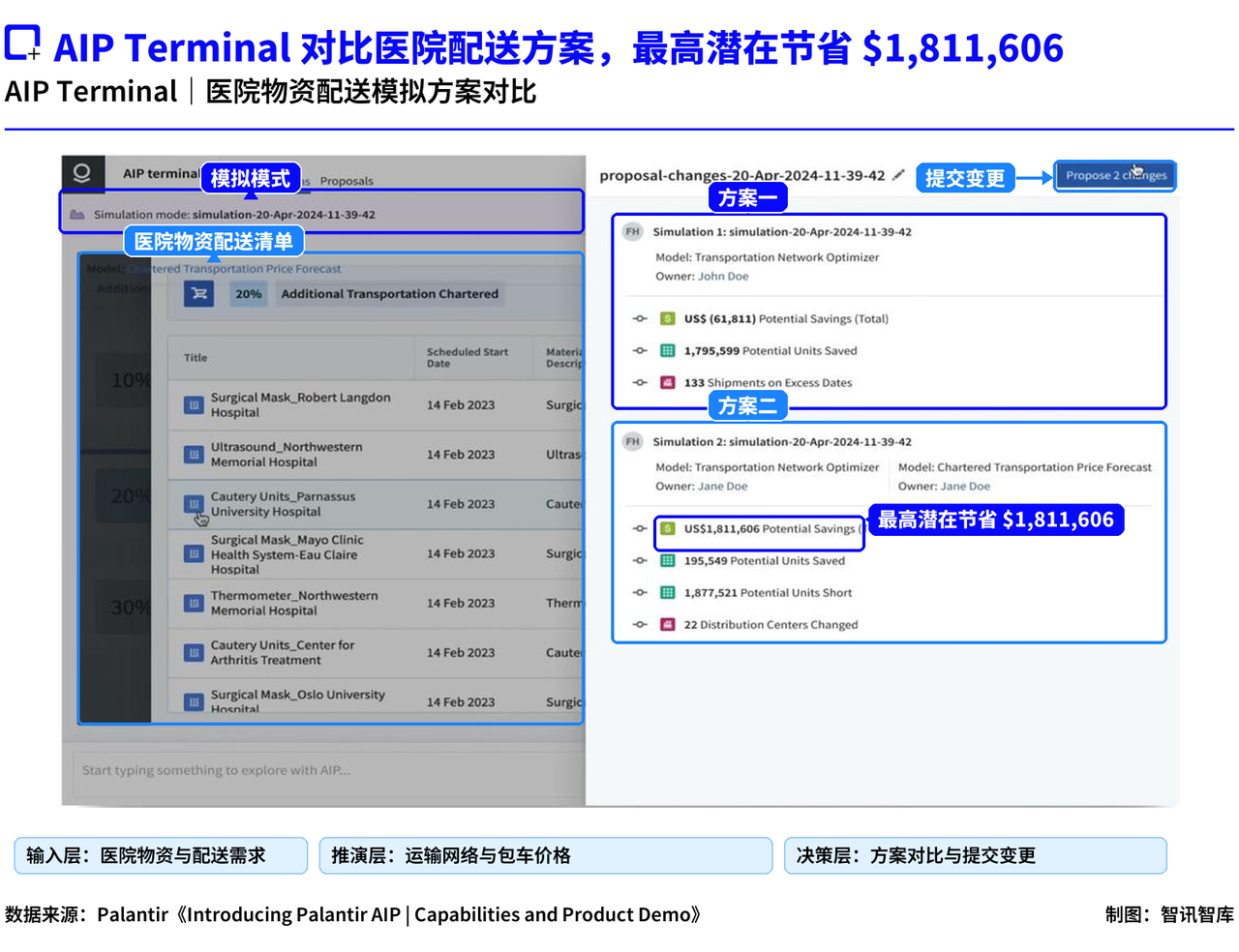Open the Proposals tab
Viewport: 1239px width, 952px height.
(347, 181)
